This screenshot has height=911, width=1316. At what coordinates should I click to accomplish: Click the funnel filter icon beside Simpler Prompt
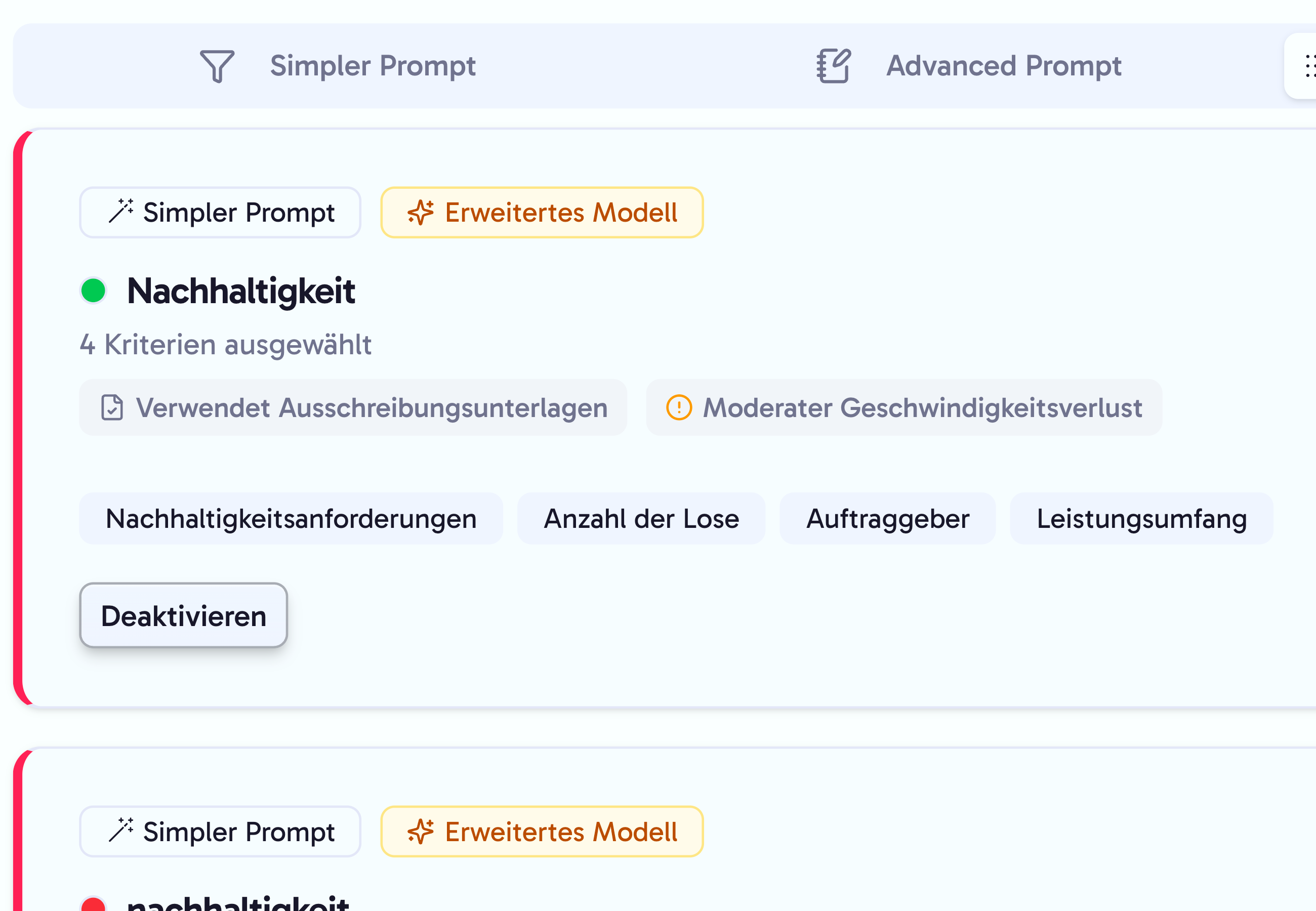217,66
